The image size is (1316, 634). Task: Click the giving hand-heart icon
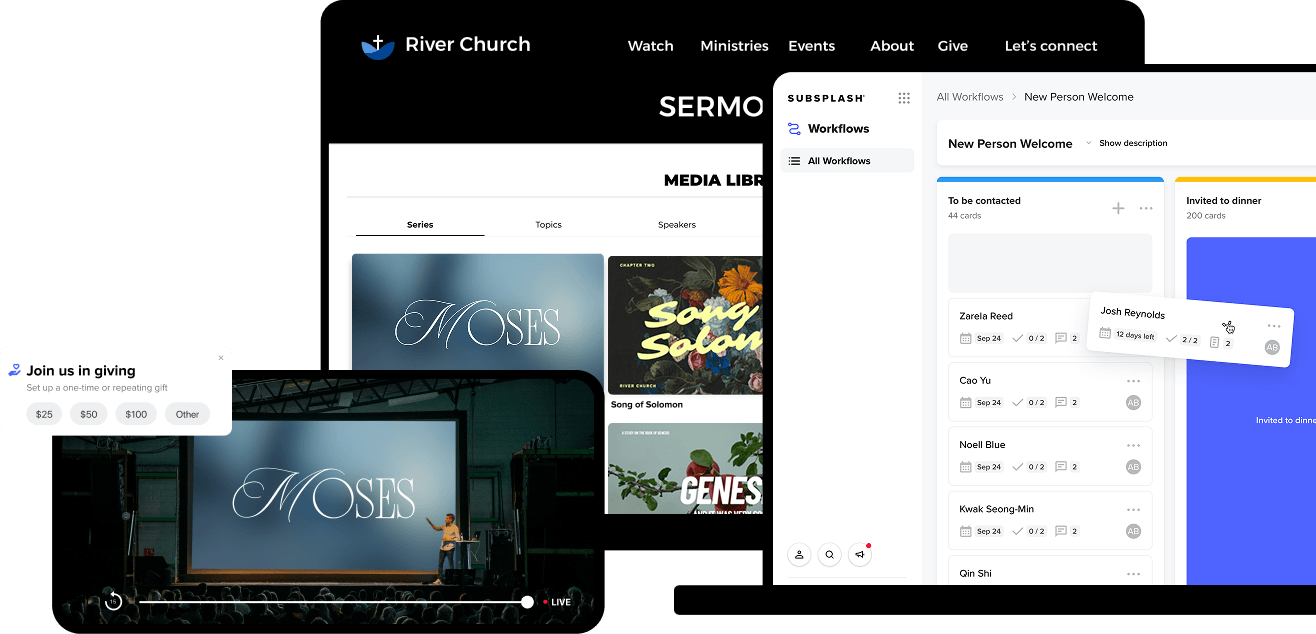pyautogui.click(x=14, y=370)
